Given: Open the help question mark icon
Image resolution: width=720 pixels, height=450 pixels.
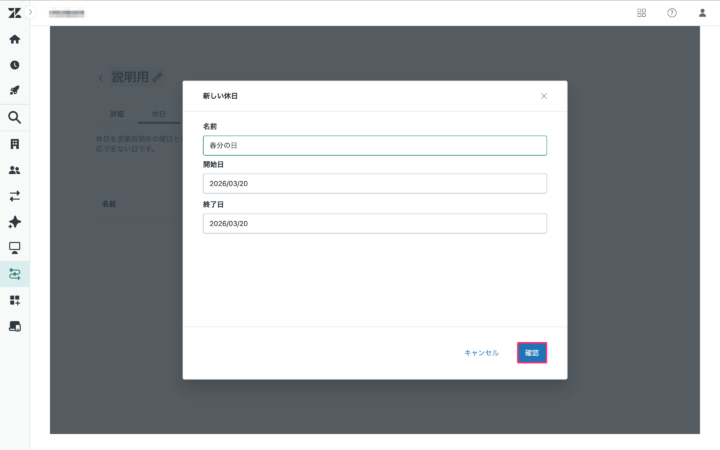Looking at the screenshot, I should [x=671, y=13].
